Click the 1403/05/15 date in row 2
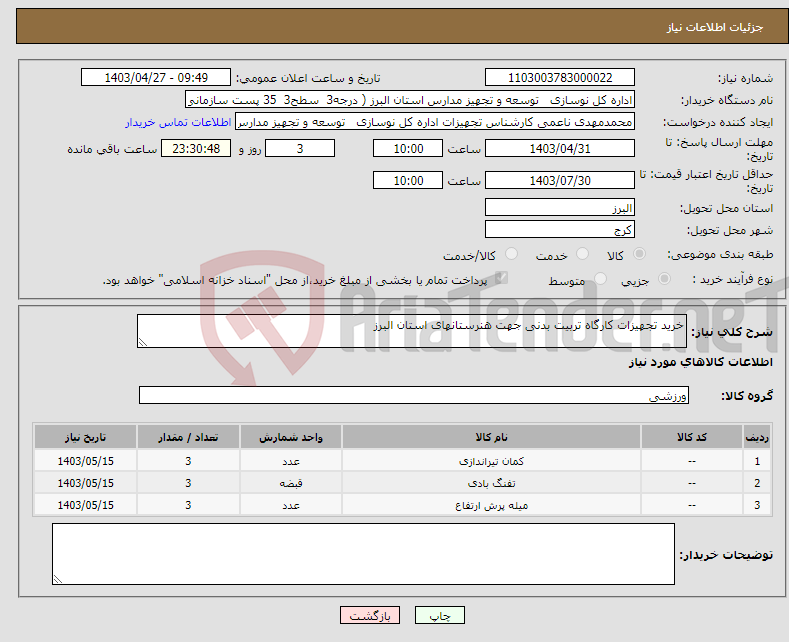 coord(85,483)
